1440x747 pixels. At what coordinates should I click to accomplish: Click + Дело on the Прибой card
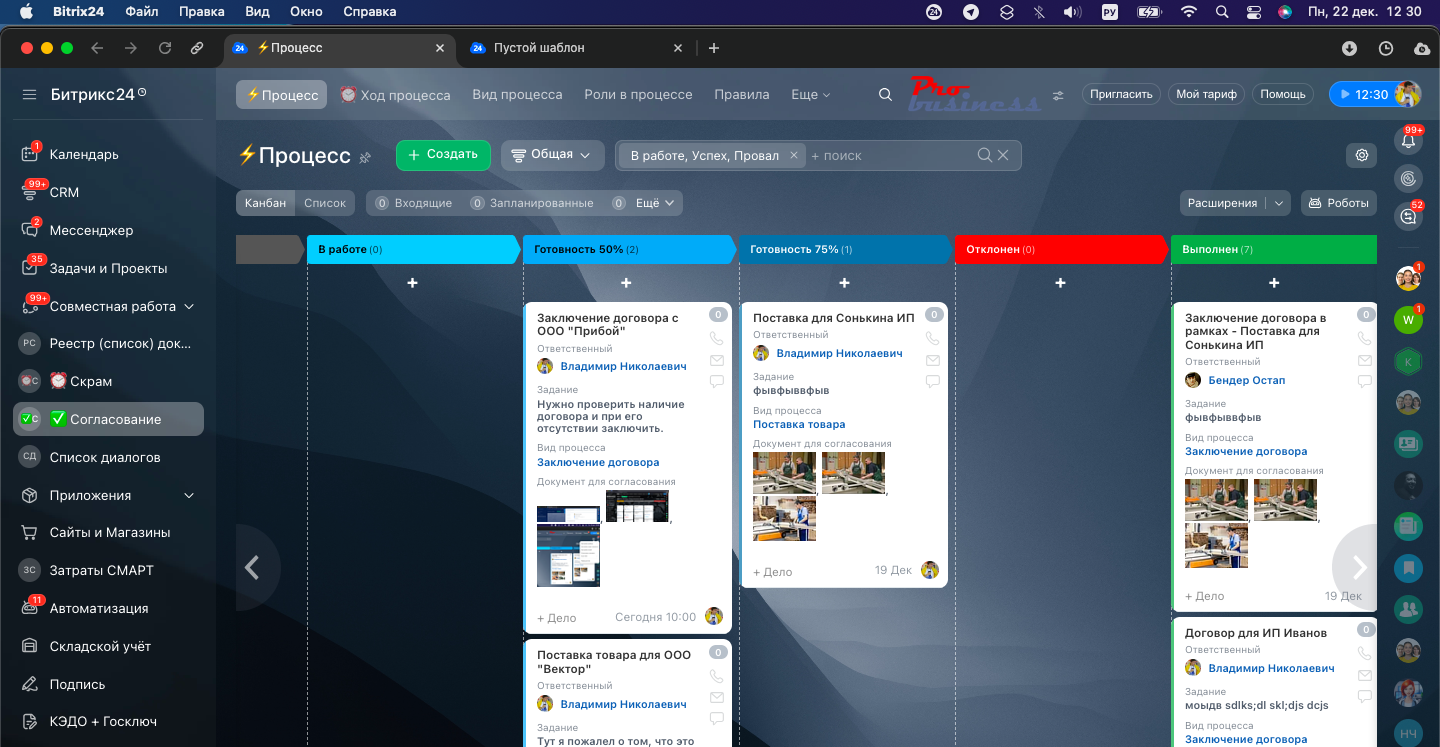(557, 618)
